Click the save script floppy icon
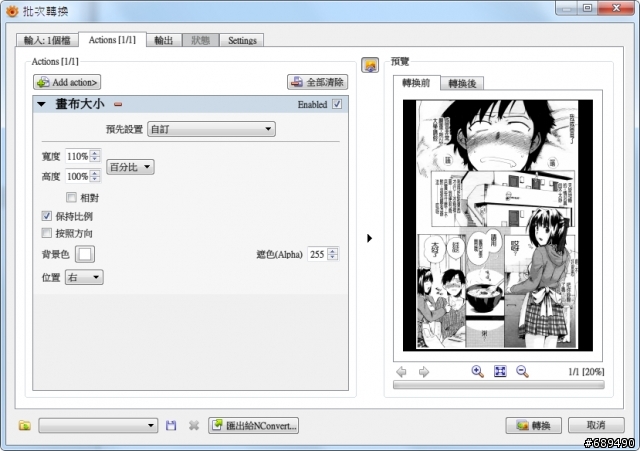640x451 pixels. (171, 425)
